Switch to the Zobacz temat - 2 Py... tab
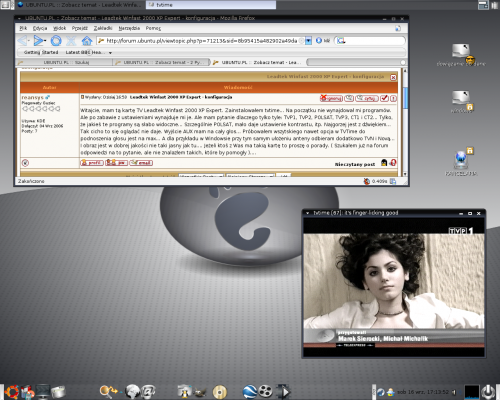The height and width of the screenshot is (400, 500). click(x=161, y=62)
